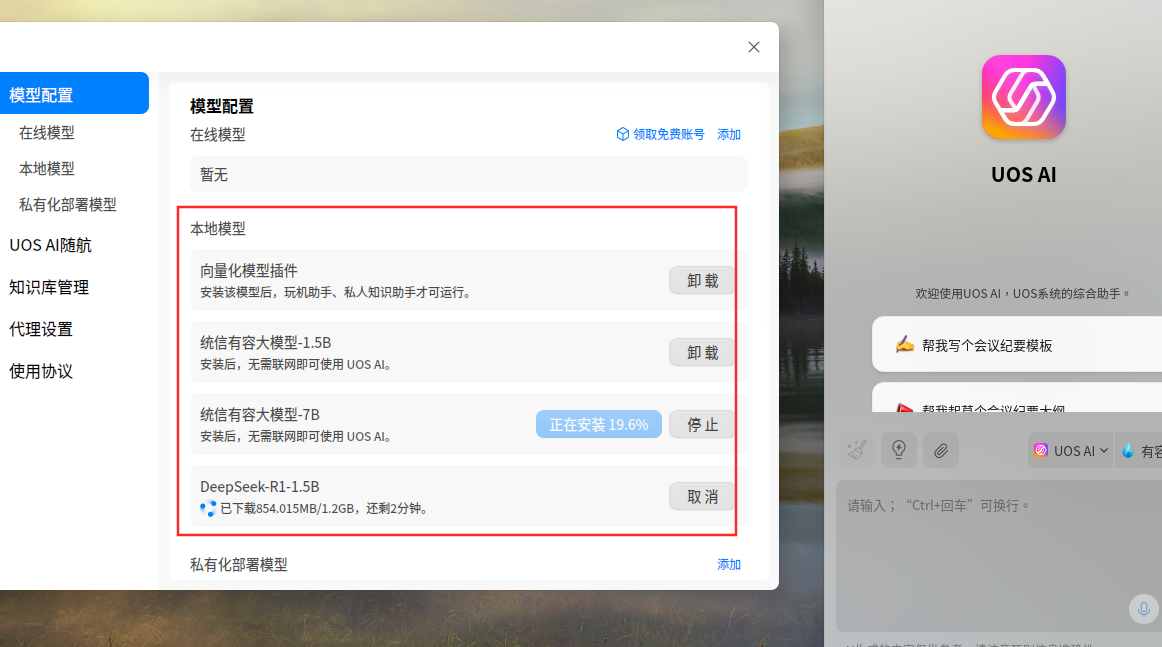Open 知识库管理 settings page
The image size is (1162, 647).
(x=49, y=288)
